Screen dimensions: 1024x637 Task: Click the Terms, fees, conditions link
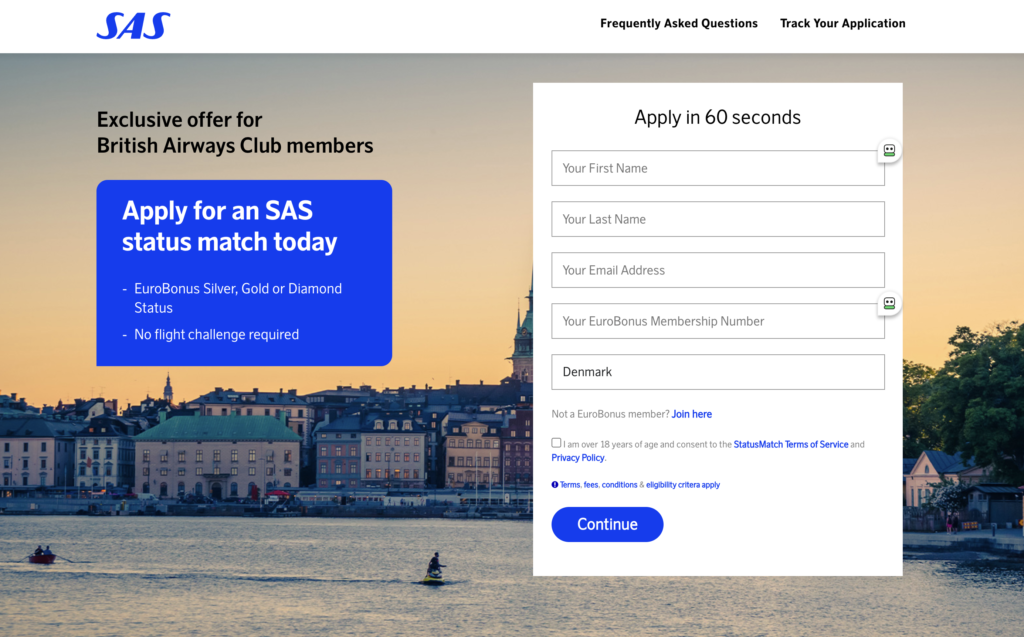point(598,485)
